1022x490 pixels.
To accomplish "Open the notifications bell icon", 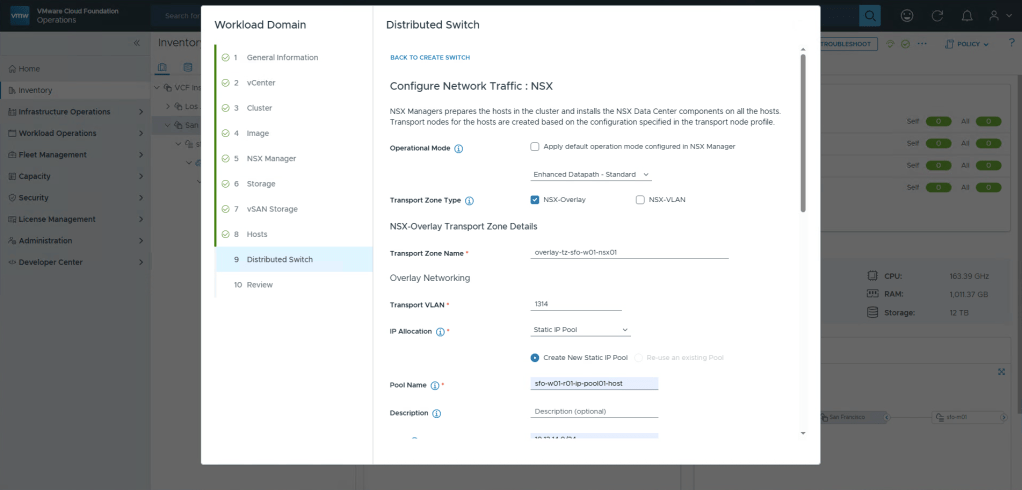I will coord(966,16).
